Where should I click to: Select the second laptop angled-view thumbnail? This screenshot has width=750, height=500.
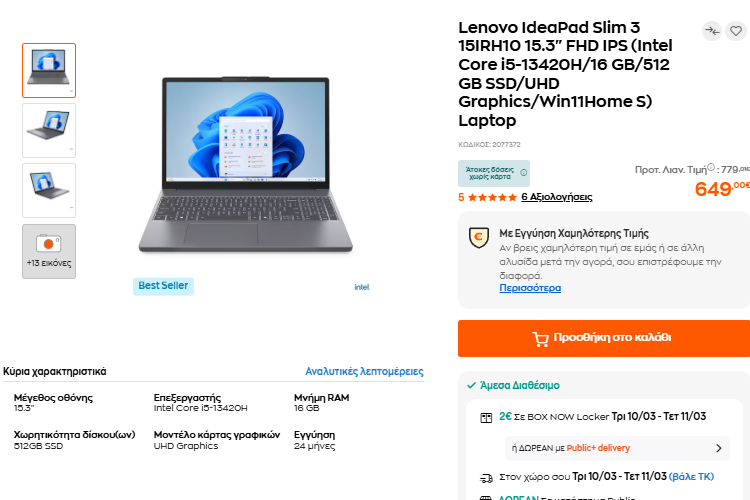point(49,130)
